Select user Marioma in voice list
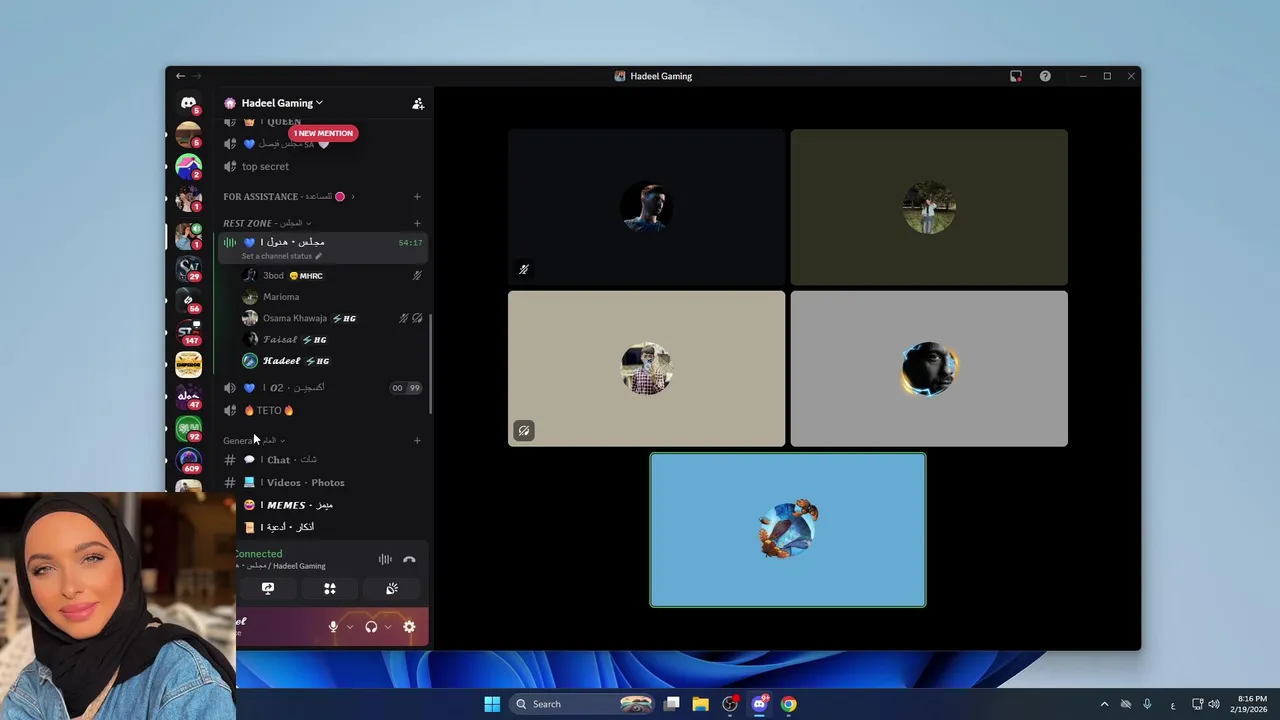This screenshot has width=1280, height=720. [333, 297]
